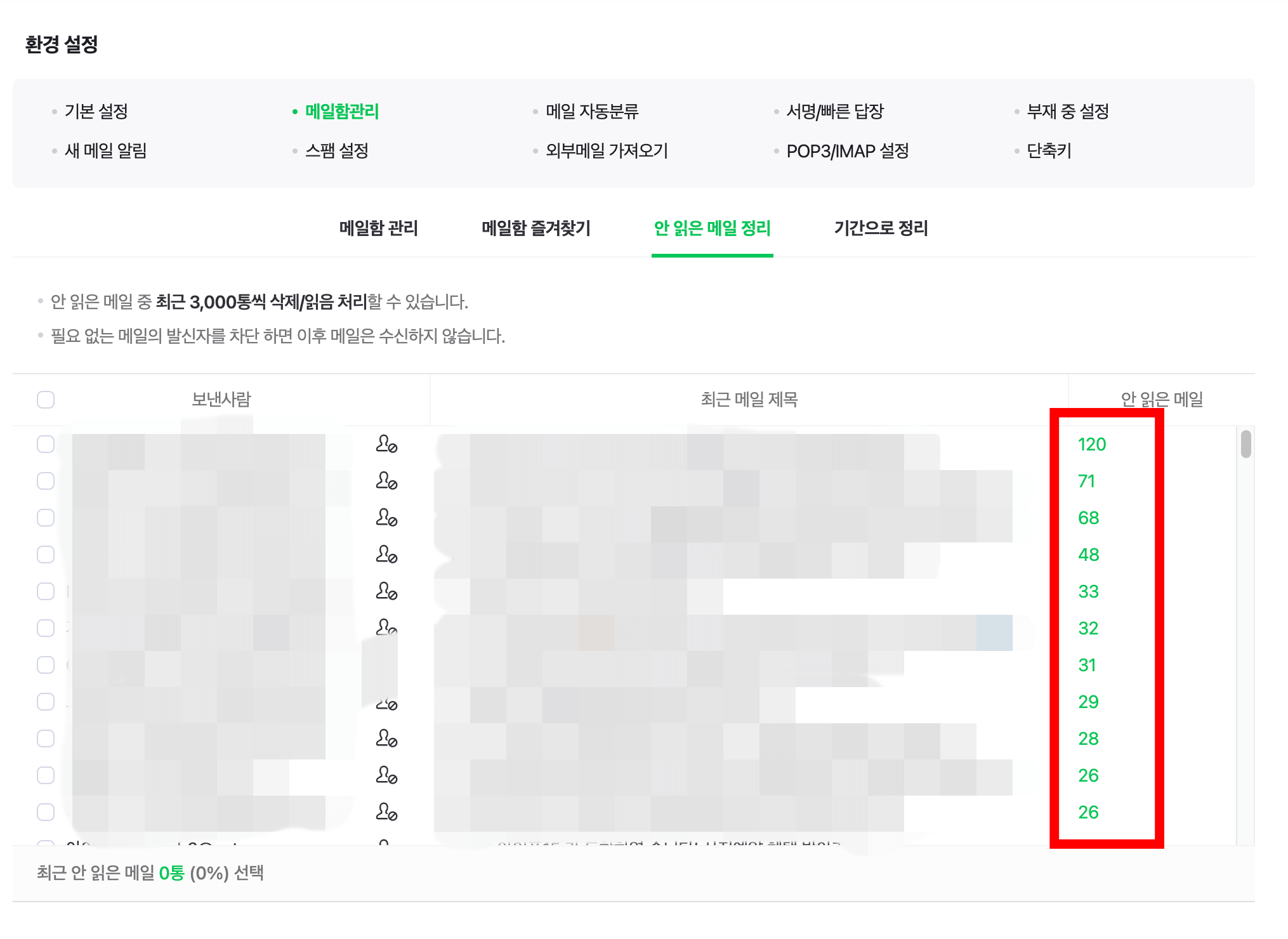The width and height of the screenshot is (1288, 939).
Task: Go to the 기간으로 정리 tab
Action: (x=881, y=228)
